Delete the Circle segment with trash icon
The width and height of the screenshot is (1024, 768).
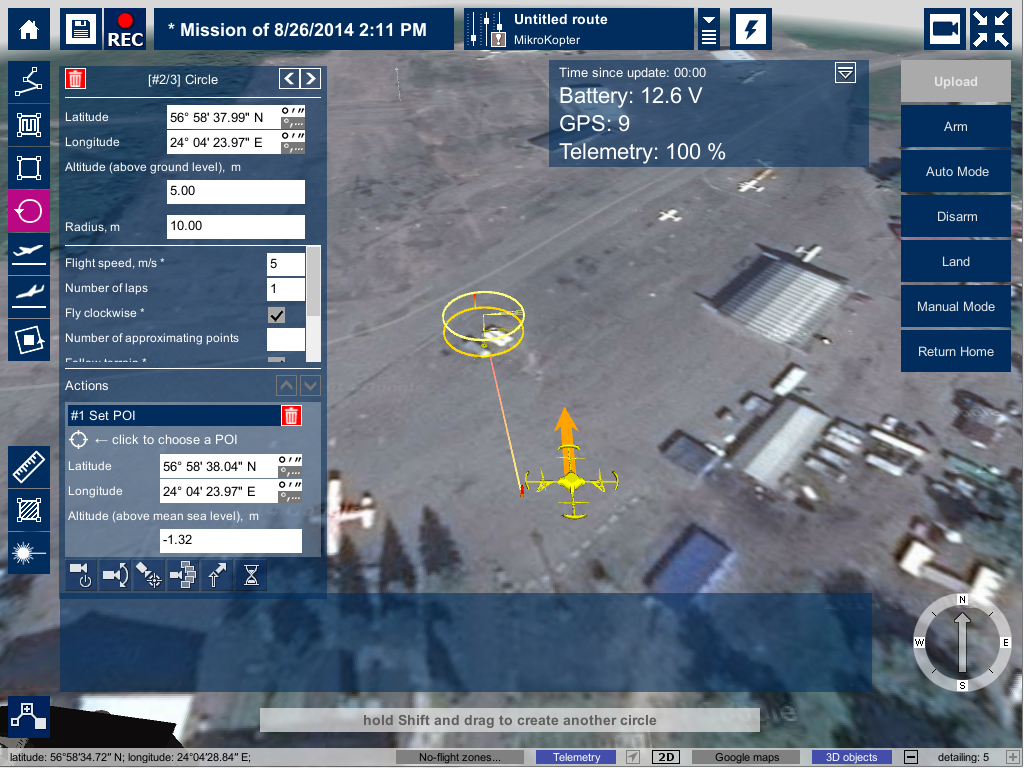[75, 79]
